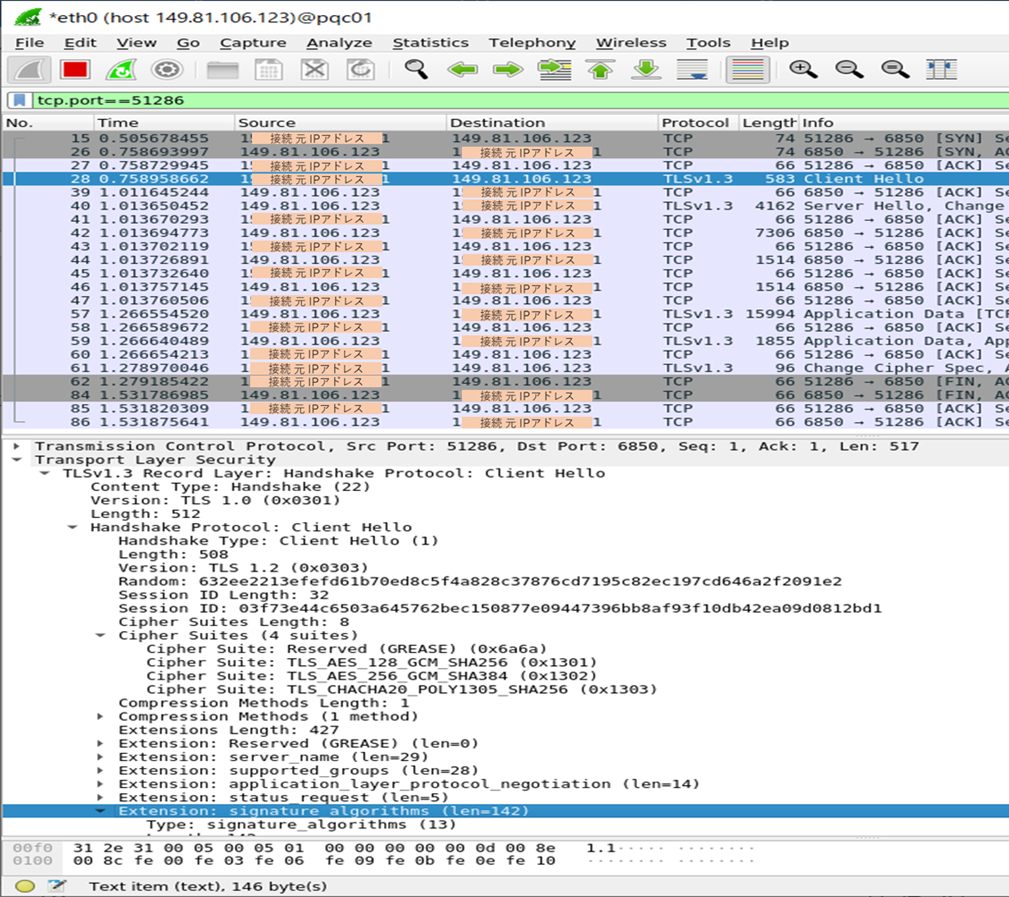Click the display filter bookmark icon
Screen dimensions: 1009x897
[19, 100]
